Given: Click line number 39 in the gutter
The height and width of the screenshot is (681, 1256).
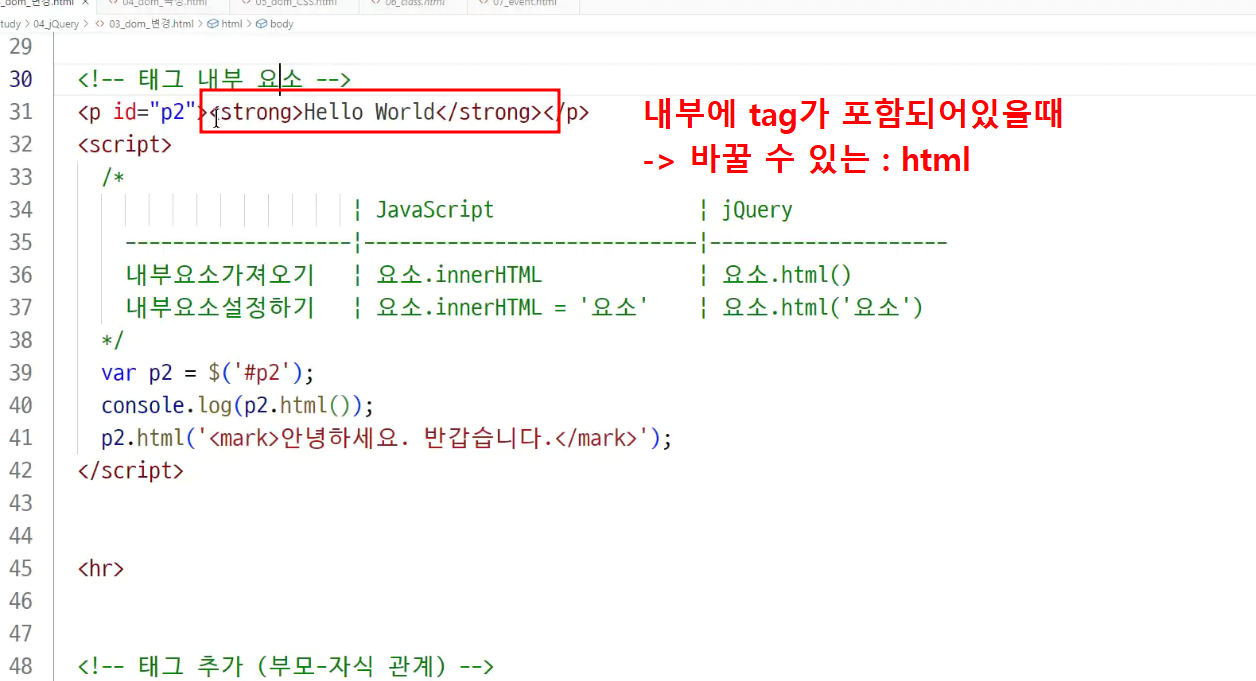Looking at the screenshot, I should [x=21, y=373].
